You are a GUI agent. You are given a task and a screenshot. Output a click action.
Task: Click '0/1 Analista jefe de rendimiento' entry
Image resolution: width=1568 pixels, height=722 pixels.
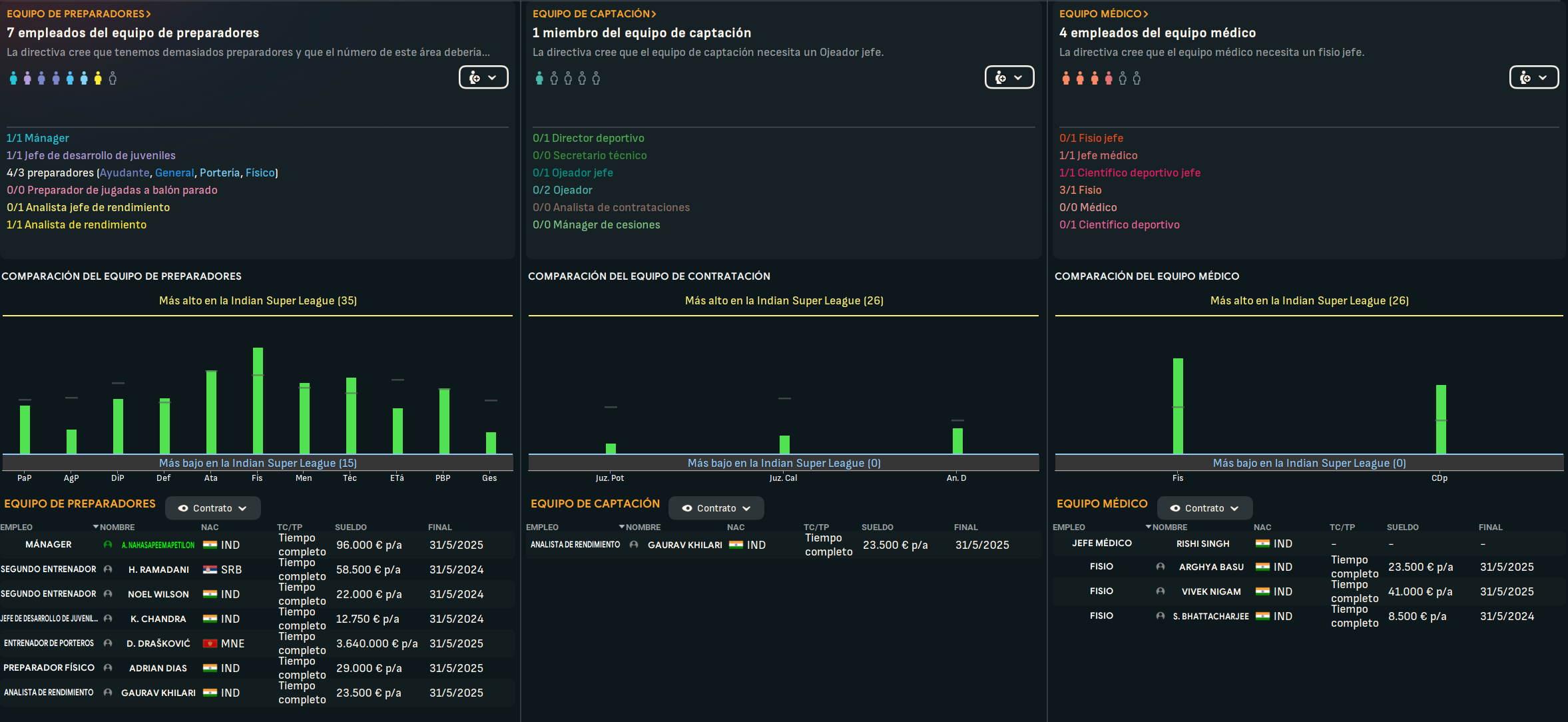click(x=89, y=207)
